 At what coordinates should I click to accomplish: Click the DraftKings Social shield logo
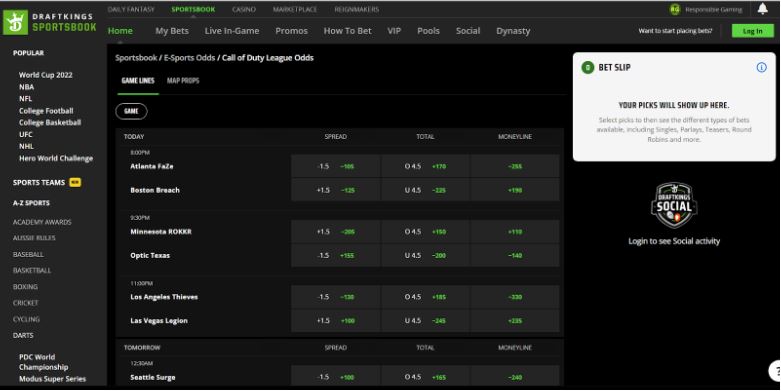coord(674,205)
